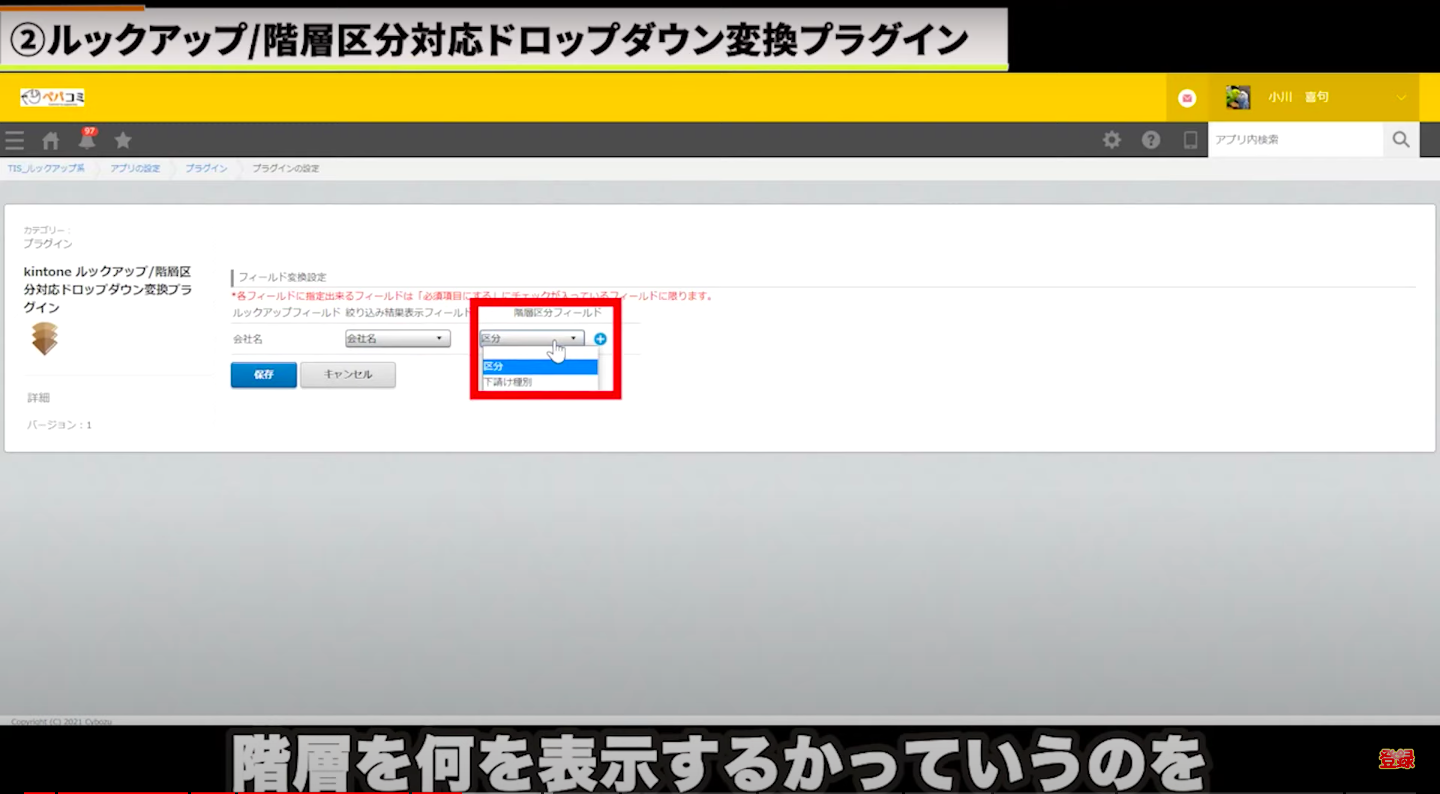Image resolution: width=1440 pixels, height=794 pixels.
Task: Click the ペパコミ logo
Action: tap(53, 97)
